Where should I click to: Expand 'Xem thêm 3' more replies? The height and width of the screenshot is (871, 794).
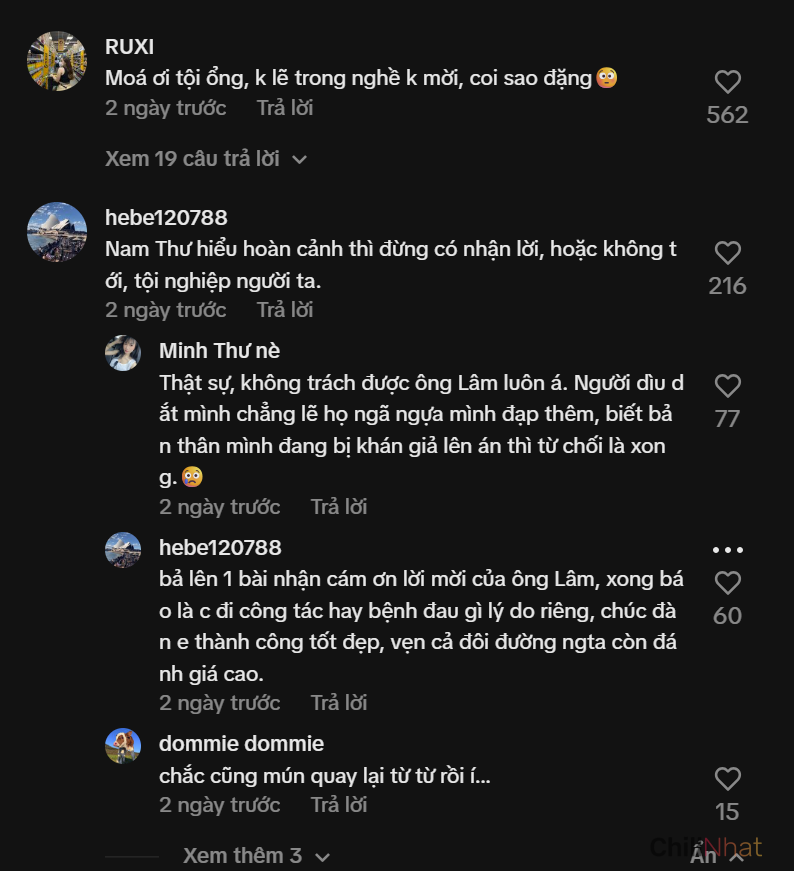pyautogui.click(x=255, y=856)
